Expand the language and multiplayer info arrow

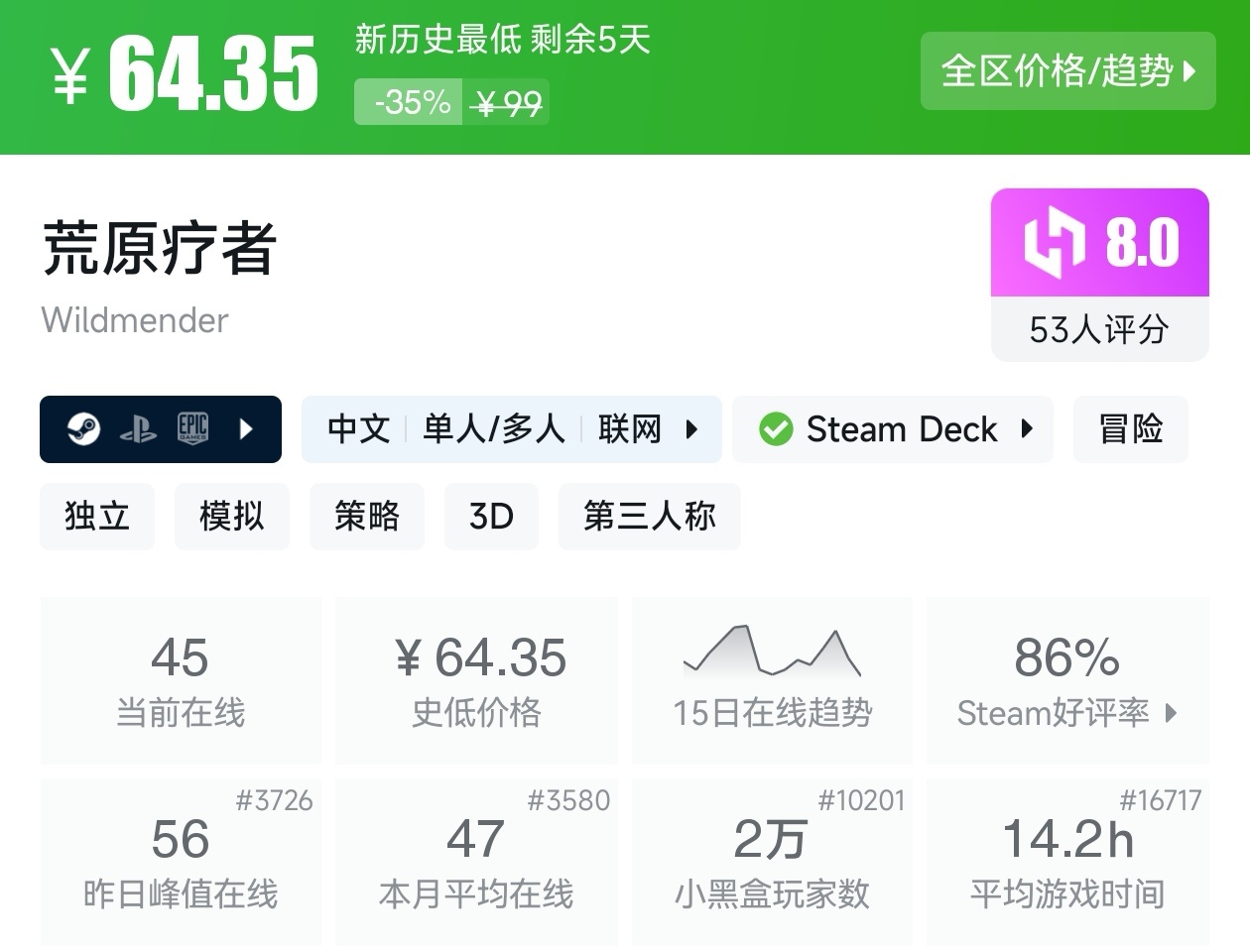(692, 429)
